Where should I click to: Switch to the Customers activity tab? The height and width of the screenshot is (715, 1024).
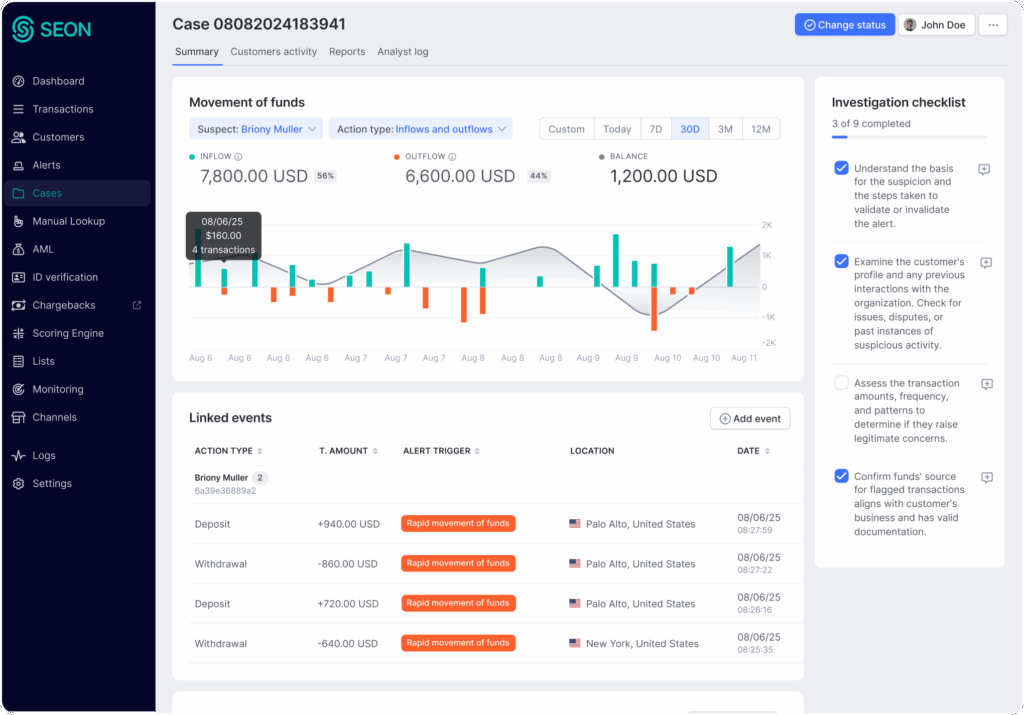point(273,52)
